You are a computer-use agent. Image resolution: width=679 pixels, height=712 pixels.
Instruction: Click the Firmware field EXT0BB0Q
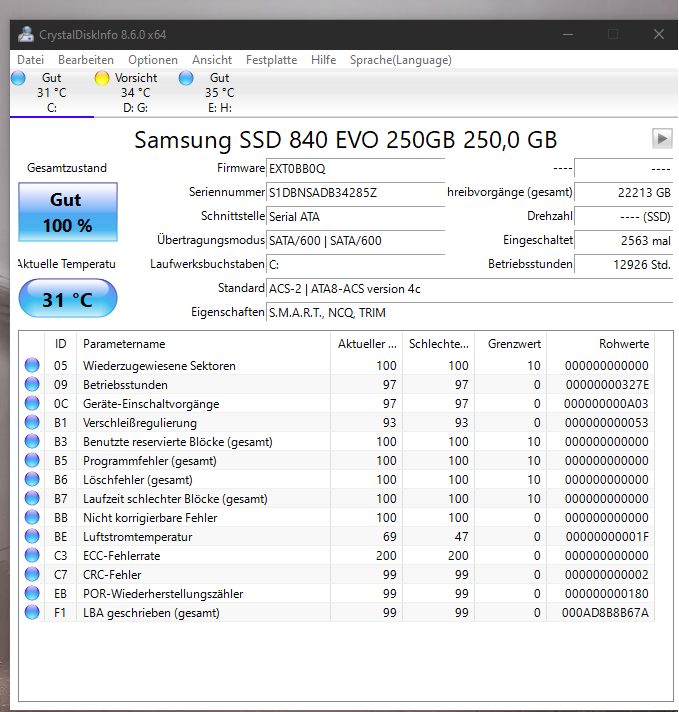355,169
